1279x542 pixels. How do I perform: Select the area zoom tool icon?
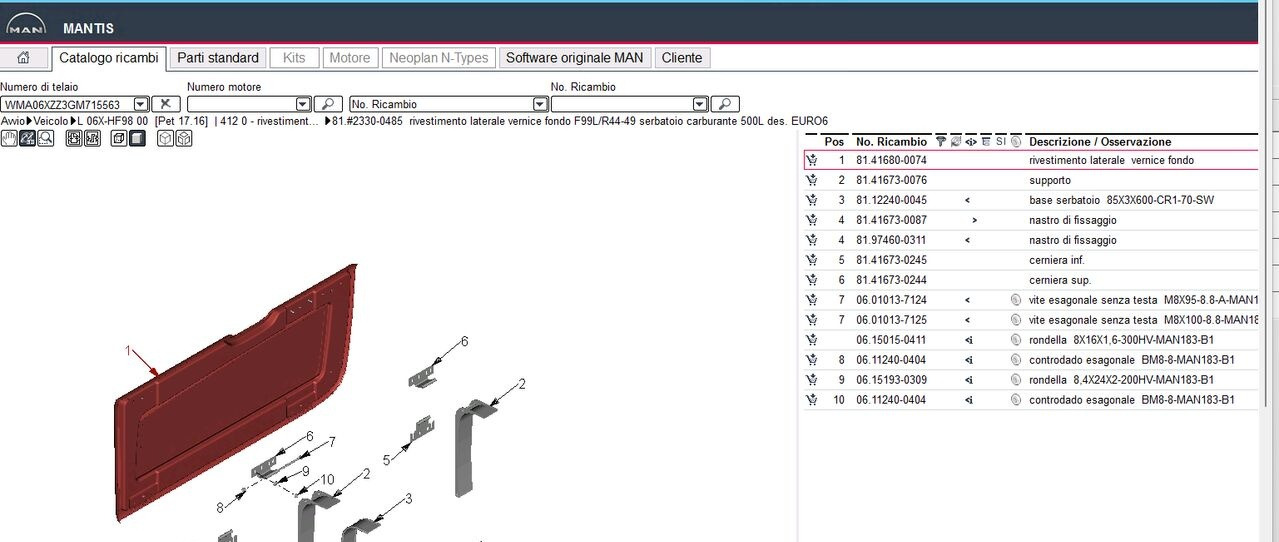point(27,138)
